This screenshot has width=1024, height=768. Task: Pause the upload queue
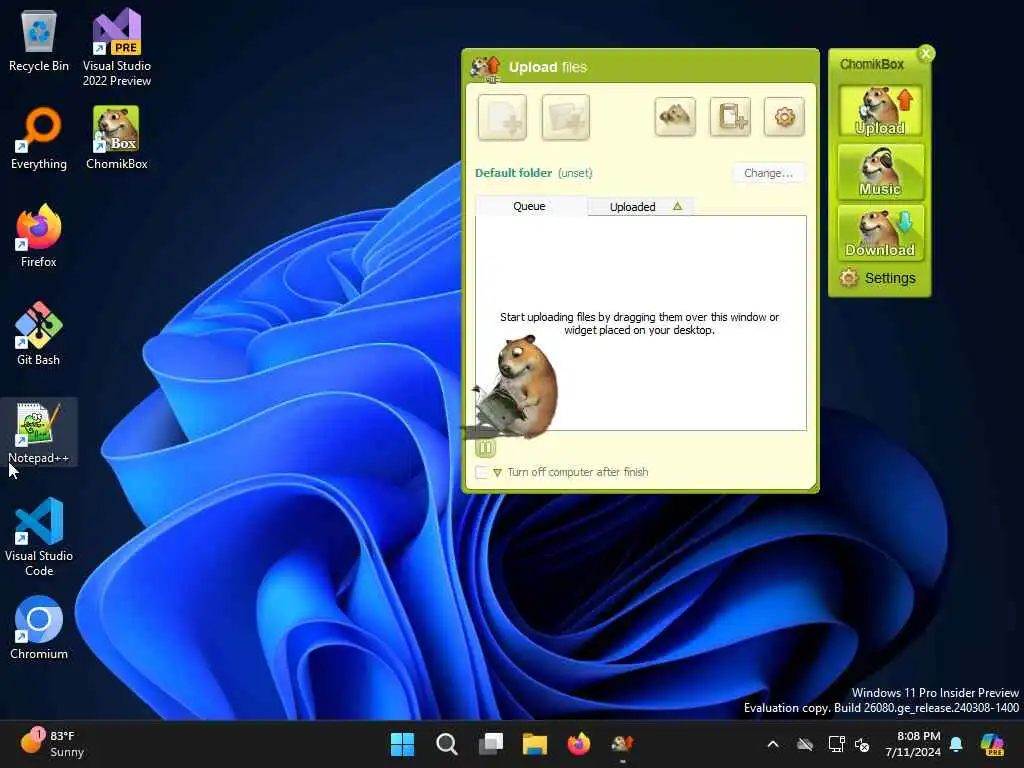coord(485,448)
